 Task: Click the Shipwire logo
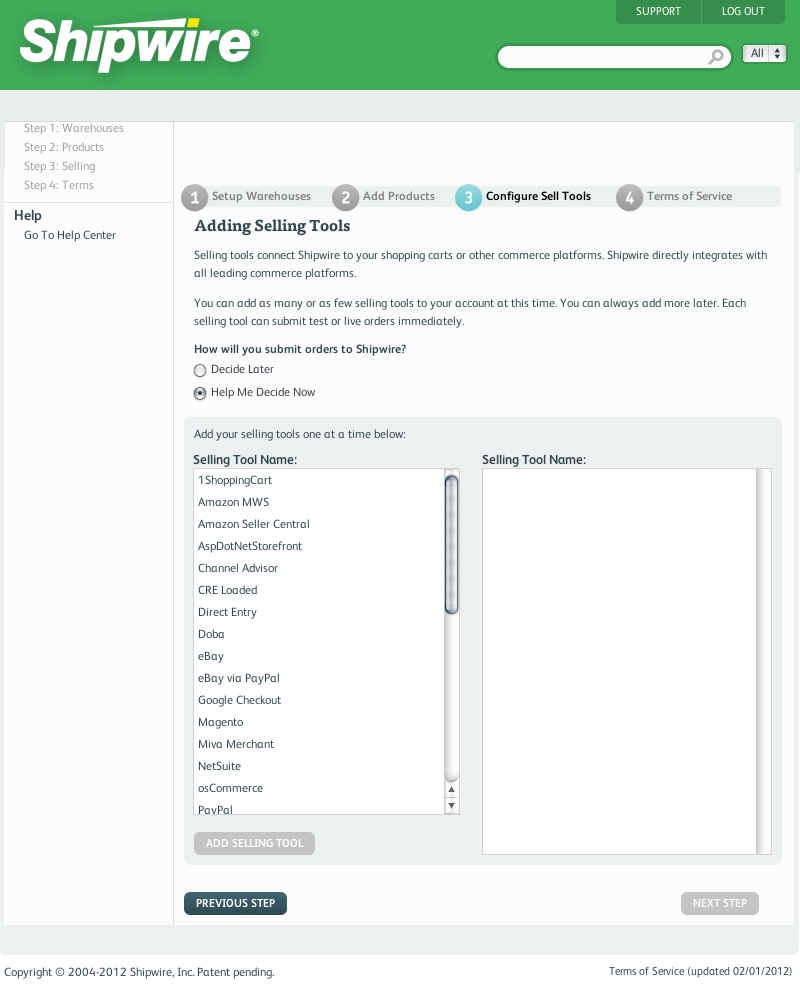[x=135, y=42]
